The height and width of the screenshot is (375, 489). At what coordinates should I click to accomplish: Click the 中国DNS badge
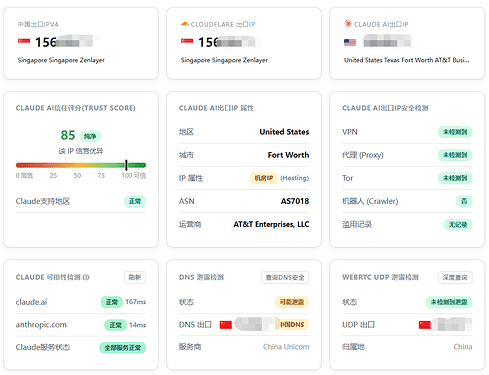[292, 325]
